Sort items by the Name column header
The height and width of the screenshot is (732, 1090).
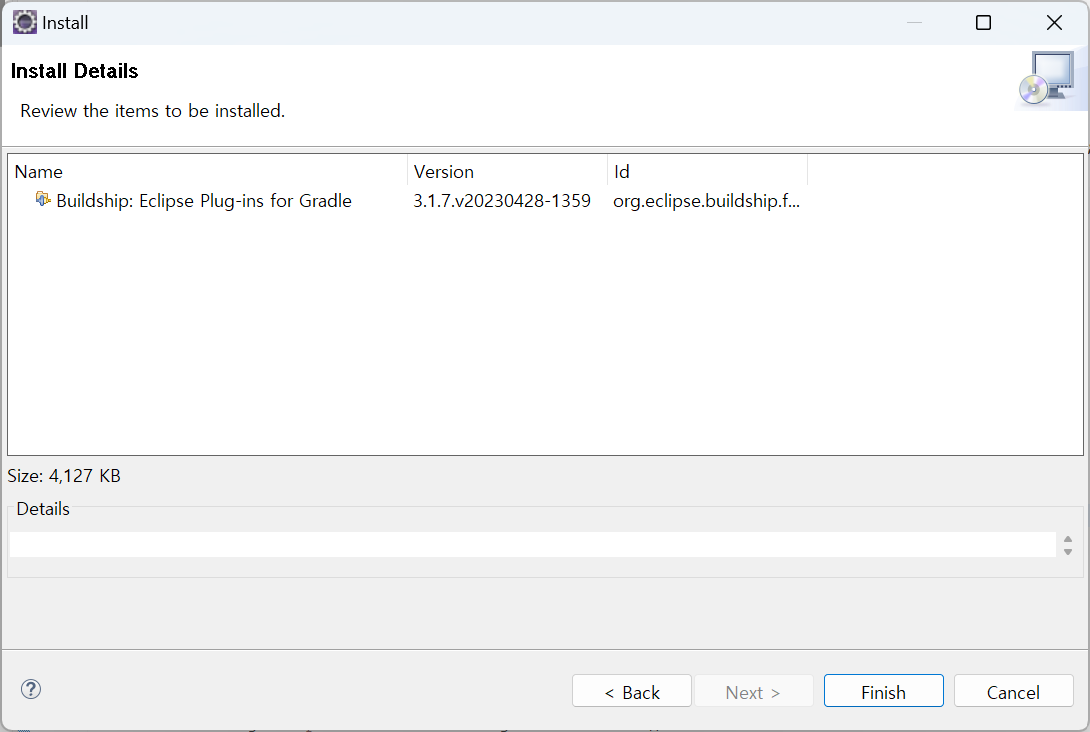click(207, 171)
